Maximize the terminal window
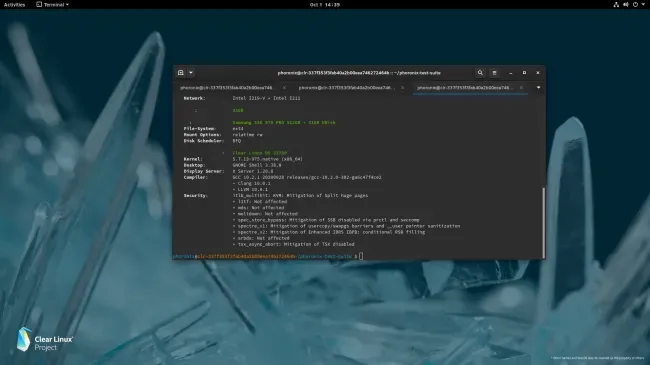The height and width of the screenshot is (365, 650). coord(524,73)
